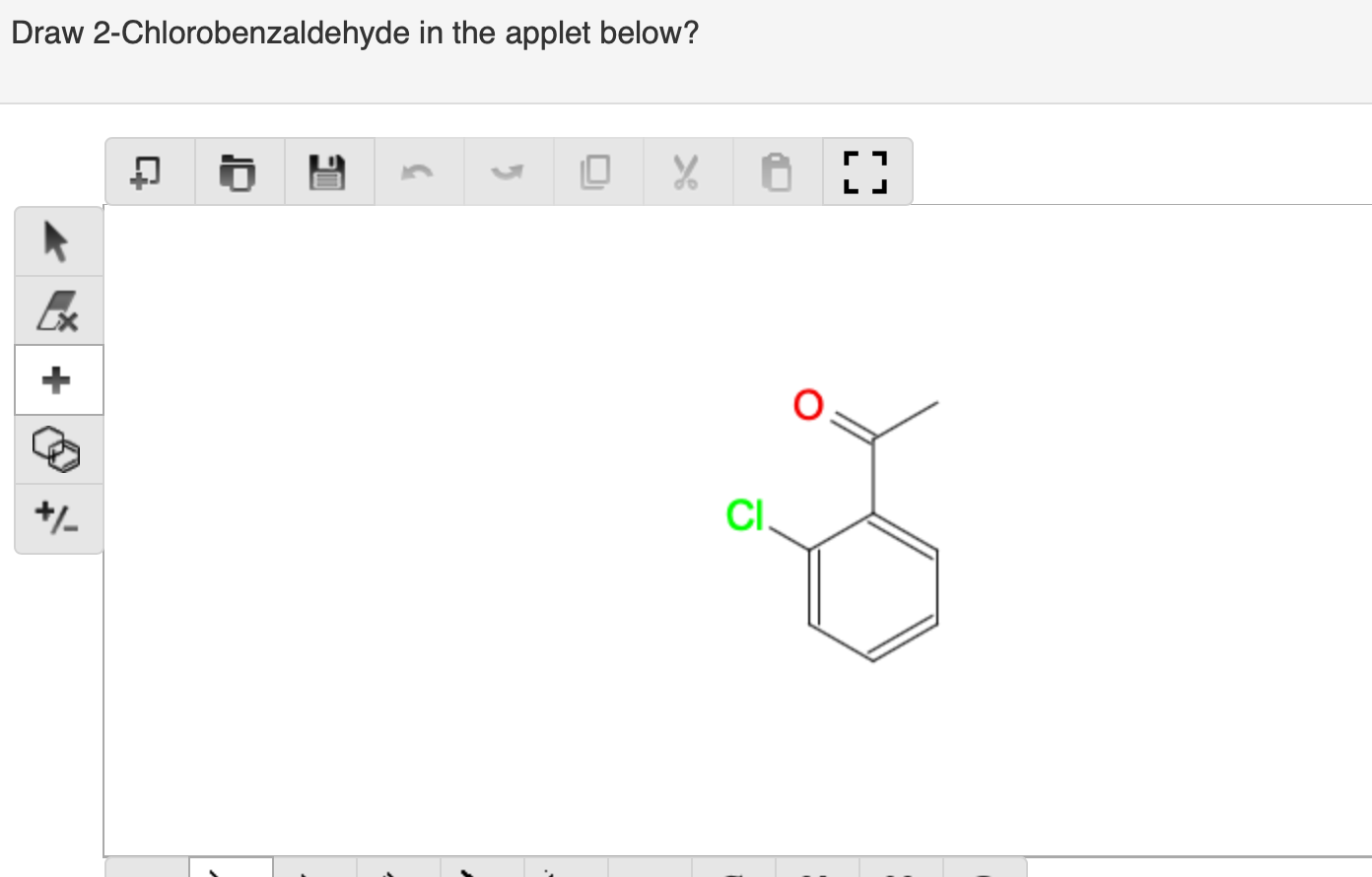The height and width of the screenshot is (877, 1372).
Task: Click the chlorine Cl atom label
Action: pyautogui.click(x=744, y=515)
